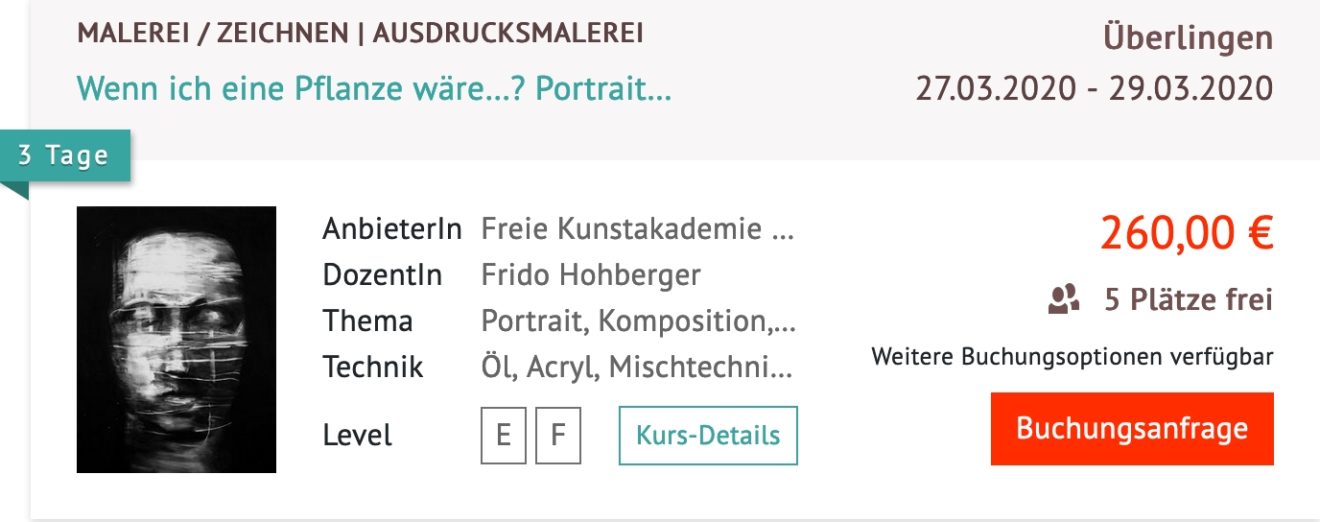1320x522 pixels.
Task: Open the Kurs-Details button
Action: [708, 436]
